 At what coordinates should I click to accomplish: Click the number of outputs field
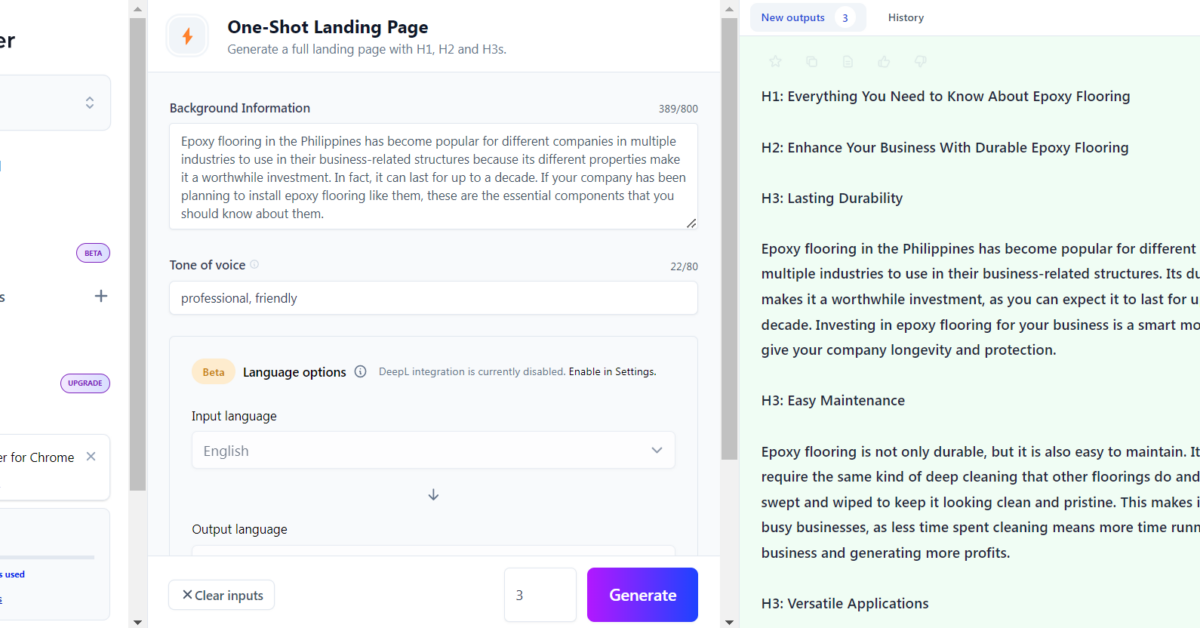540,595
